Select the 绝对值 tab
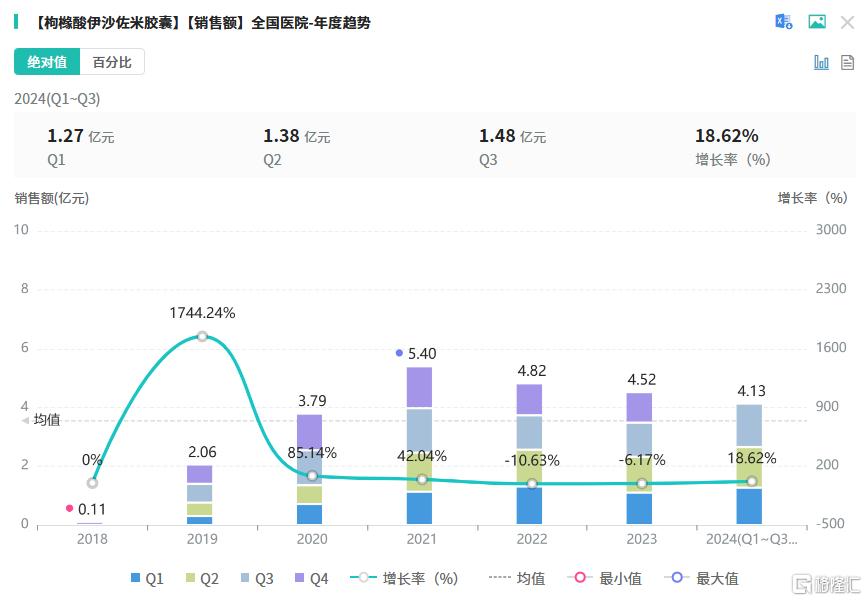This screenshot has width=867, height=601. coord(47,61)
